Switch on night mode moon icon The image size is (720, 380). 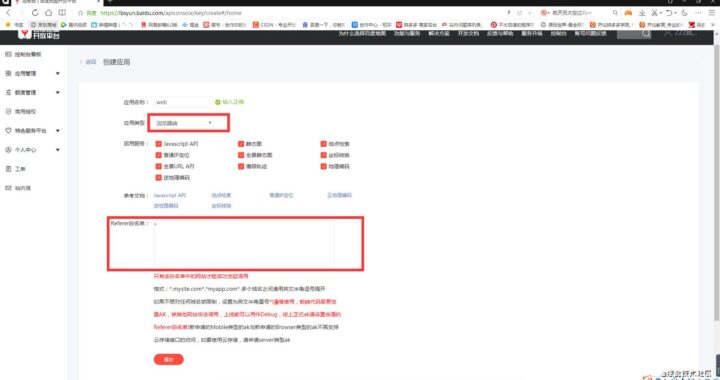684,13
